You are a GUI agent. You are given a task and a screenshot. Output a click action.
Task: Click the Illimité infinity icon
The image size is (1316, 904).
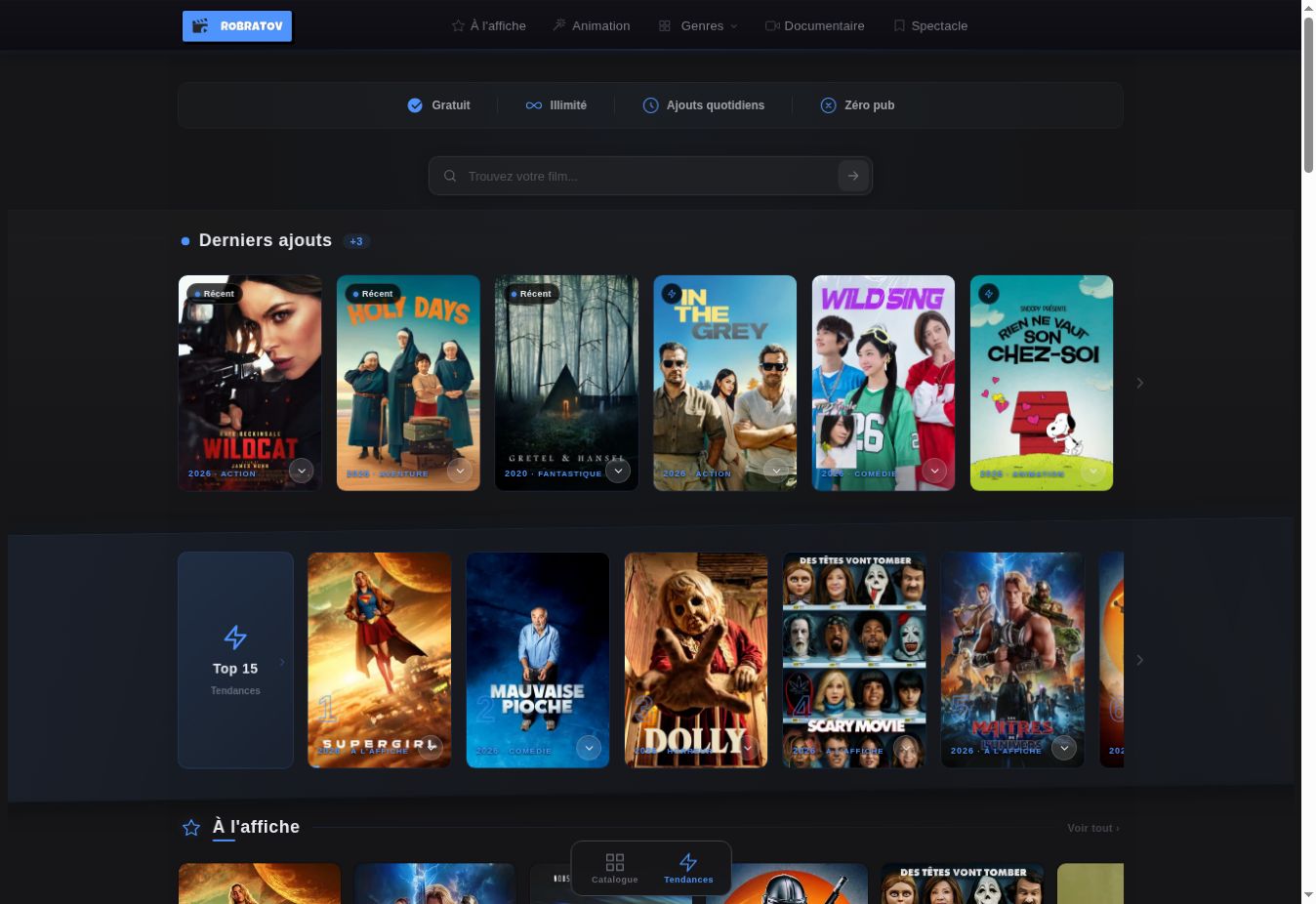534,105
